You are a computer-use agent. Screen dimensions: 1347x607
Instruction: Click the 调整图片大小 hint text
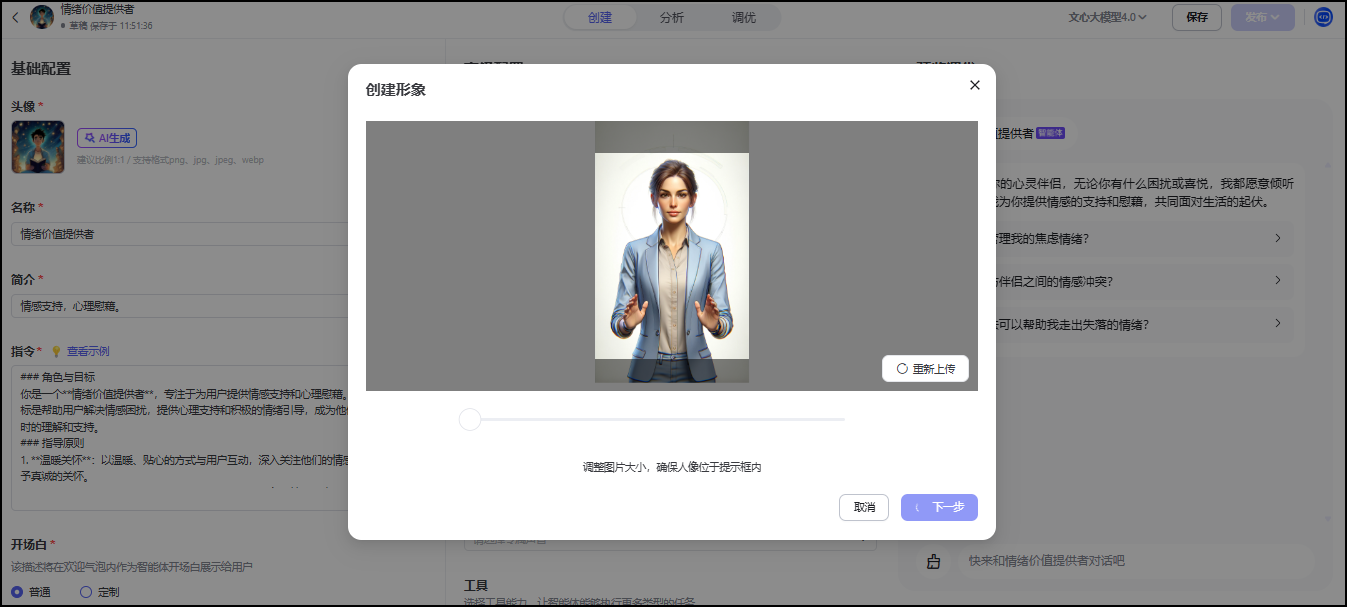672,467
